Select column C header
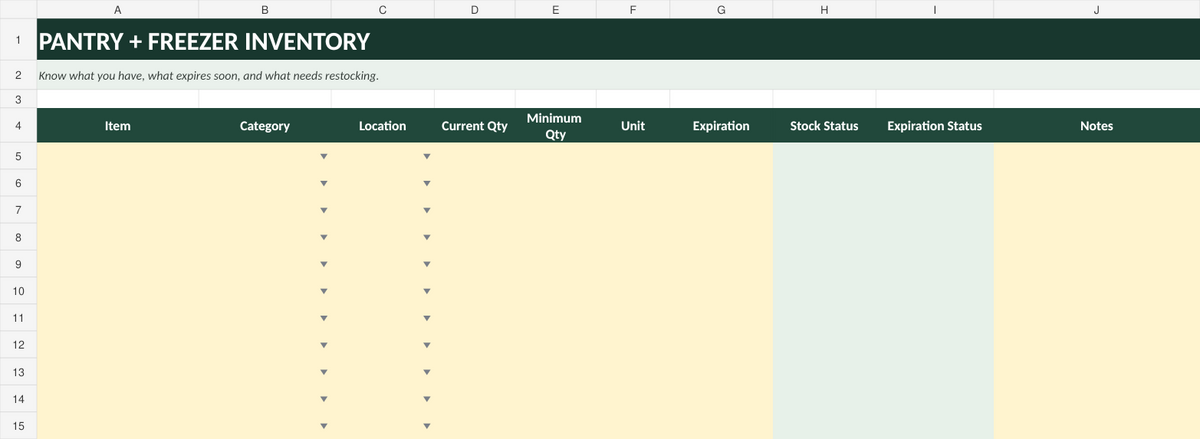Viewport: 1200px width, 439px height. pos(383,10)
